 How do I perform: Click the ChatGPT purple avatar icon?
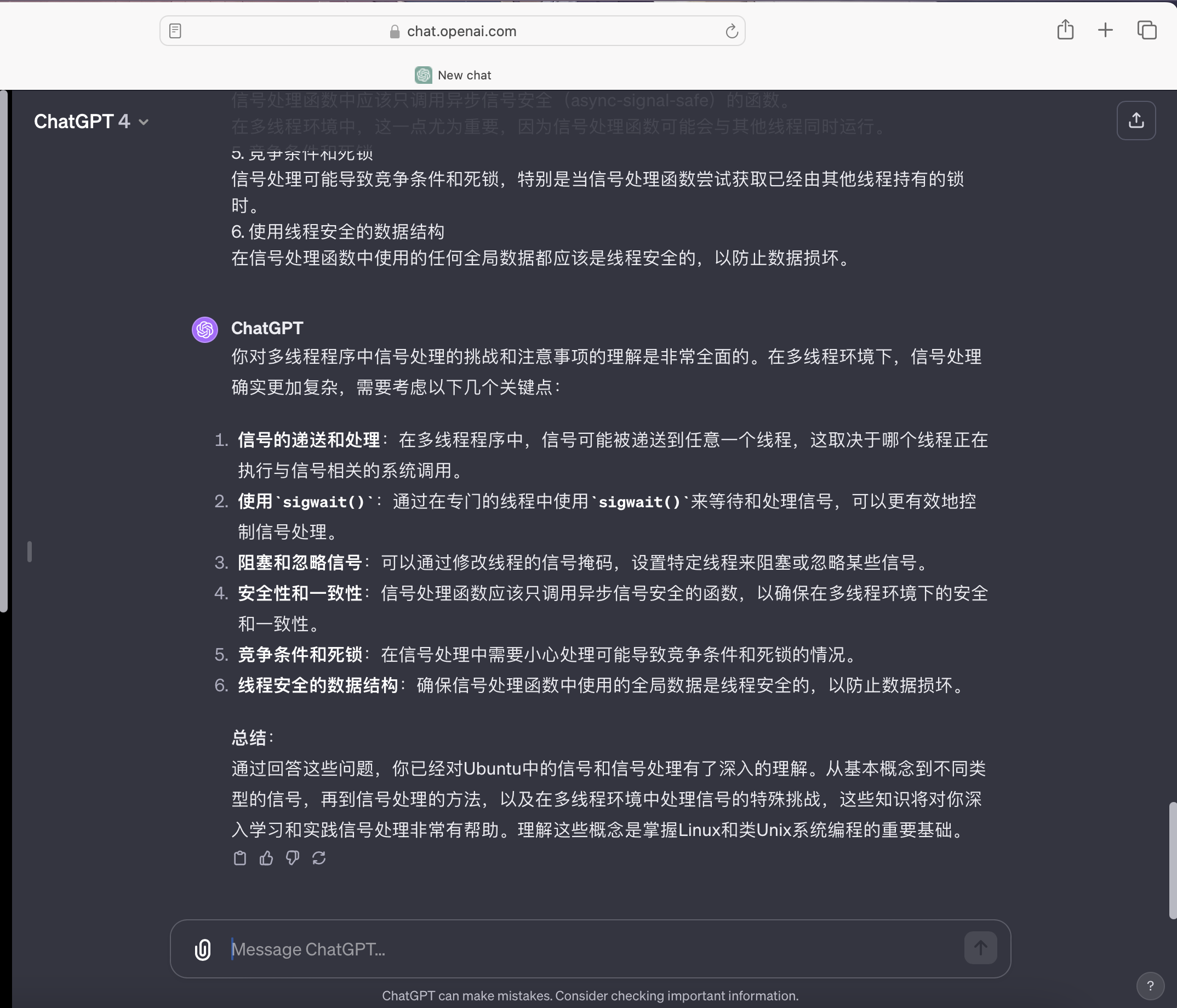click(x=204, y=329)
